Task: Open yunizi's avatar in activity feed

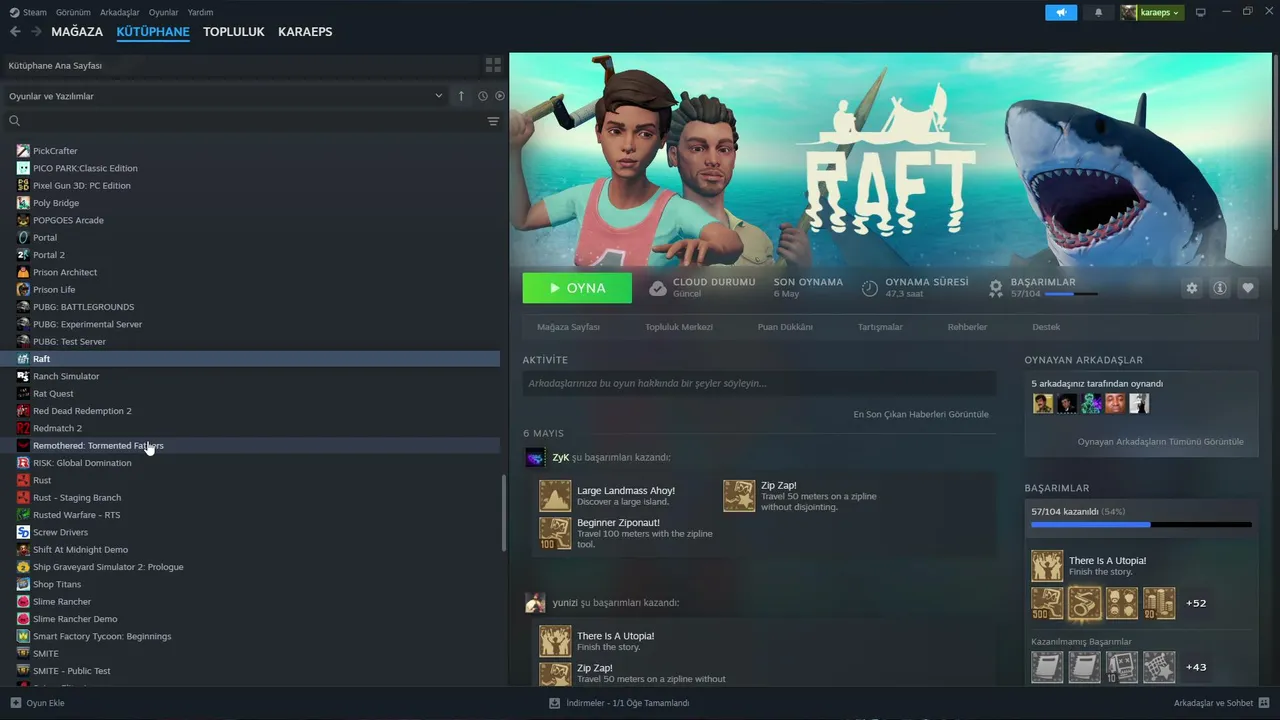Action: [535, 603]
